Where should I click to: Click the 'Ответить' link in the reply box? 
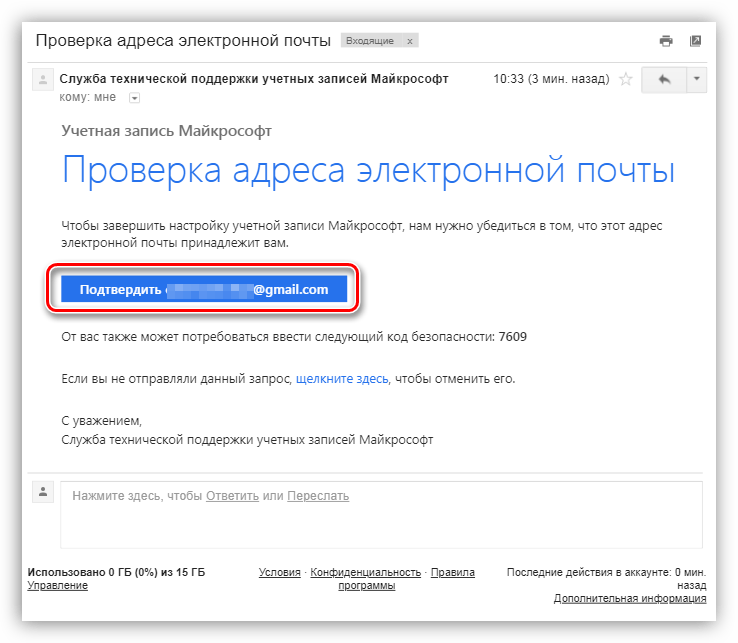233,496
